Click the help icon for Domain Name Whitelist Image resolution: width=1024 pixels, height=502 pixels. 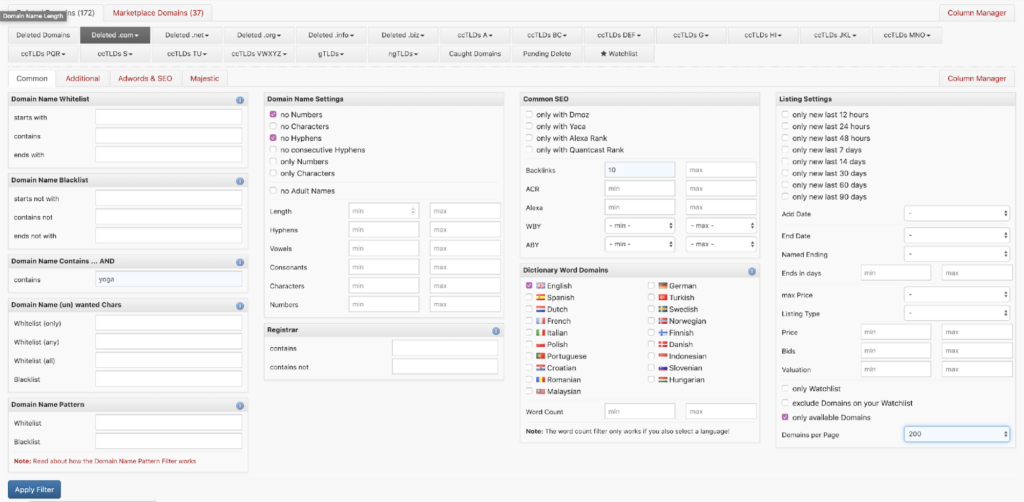pyautogui.click(x=240, y=100)
